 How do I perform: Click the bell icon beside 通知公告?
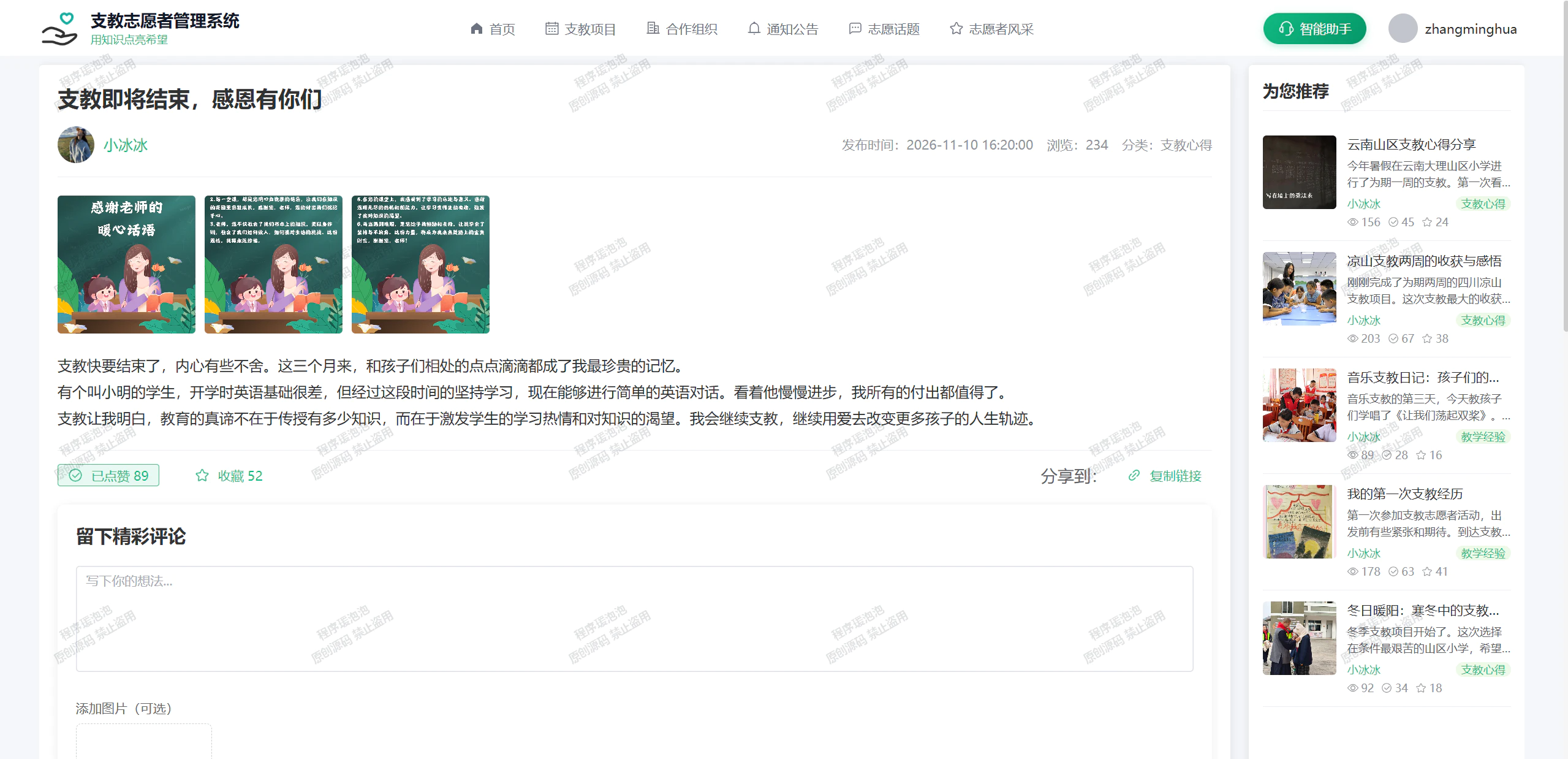pos(754,28)
